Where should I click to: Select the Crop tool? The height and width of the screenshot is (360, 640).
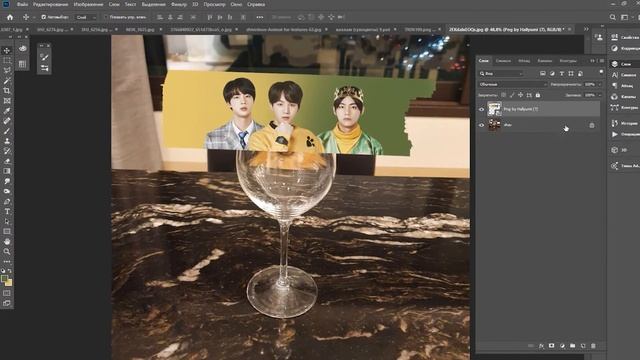[7, 91]
